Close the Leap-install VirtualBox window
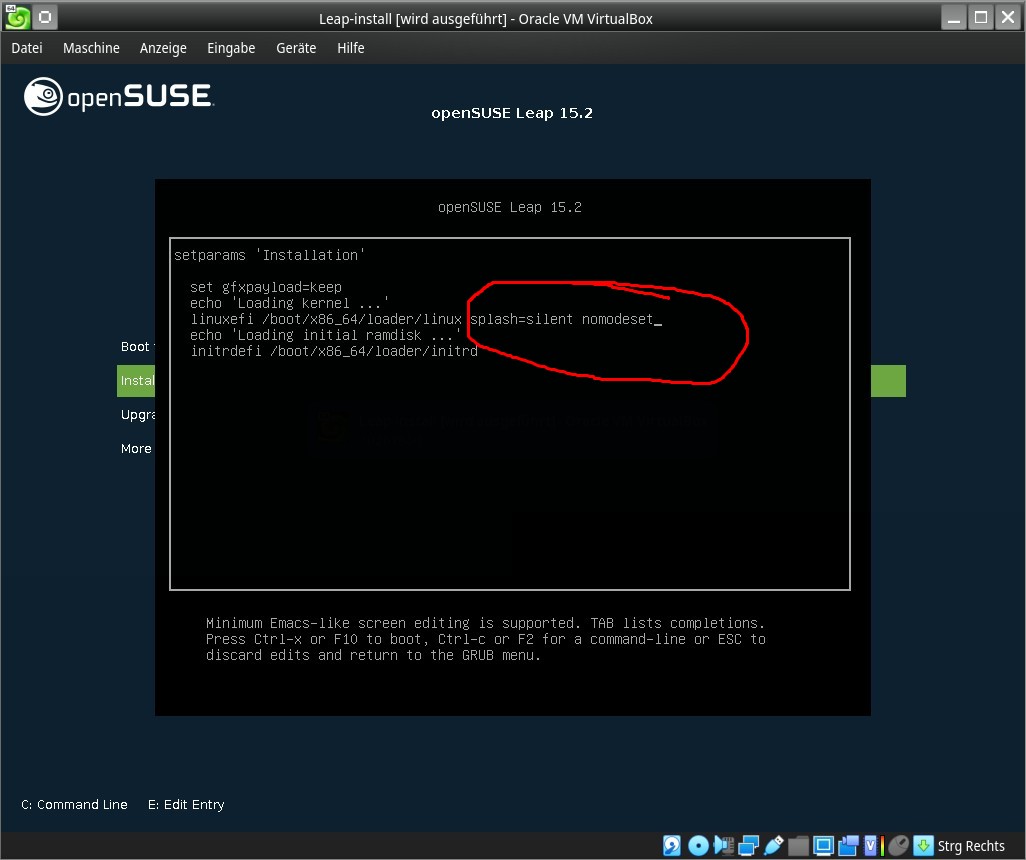This screenshot has width=1026, height=860. click(x=1008, y=17)
